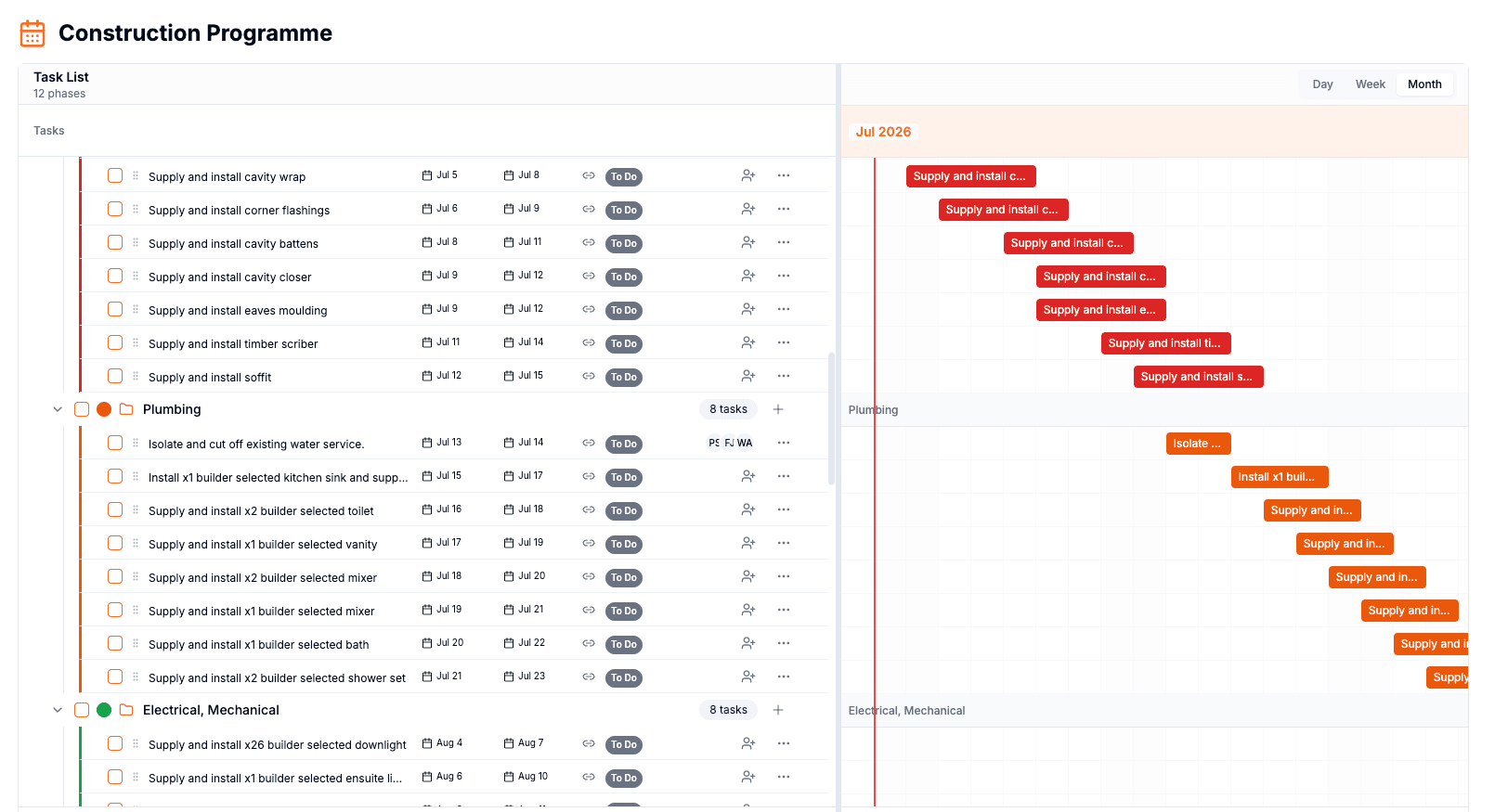The image size is (1495, 812).
Task: Click the task list vertical scrollbar
Action: click(x=831, y=419)
